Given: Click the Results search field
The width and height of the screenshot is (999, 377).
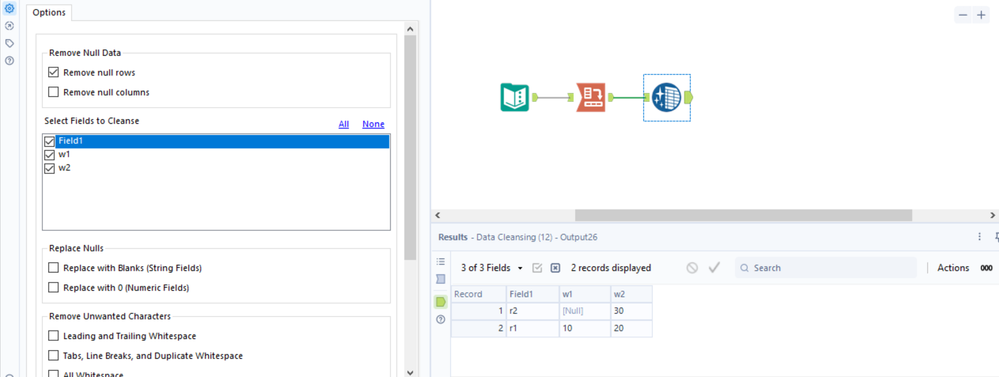Looking at the screenshot, I should 826,268.
